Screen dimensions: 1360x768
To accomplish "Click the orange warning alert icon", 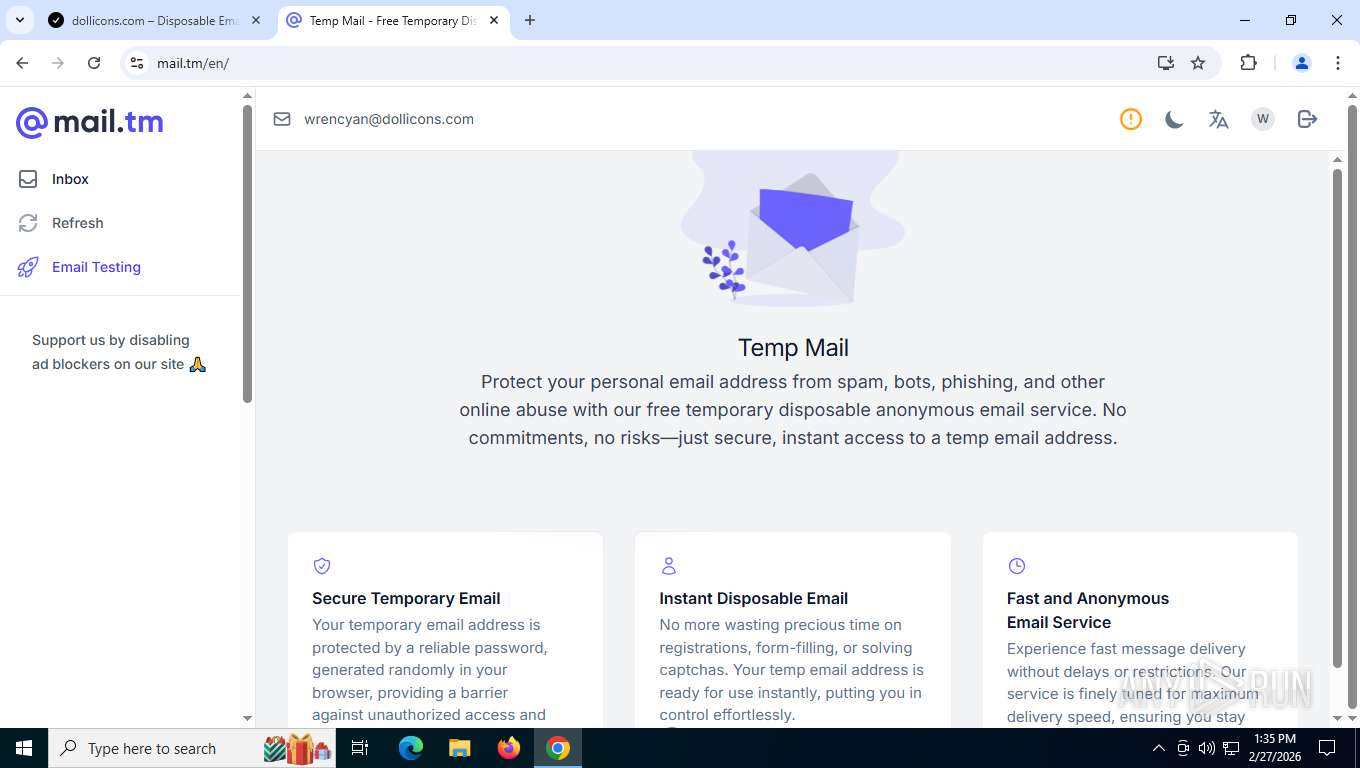I will tap(1131, 119).
